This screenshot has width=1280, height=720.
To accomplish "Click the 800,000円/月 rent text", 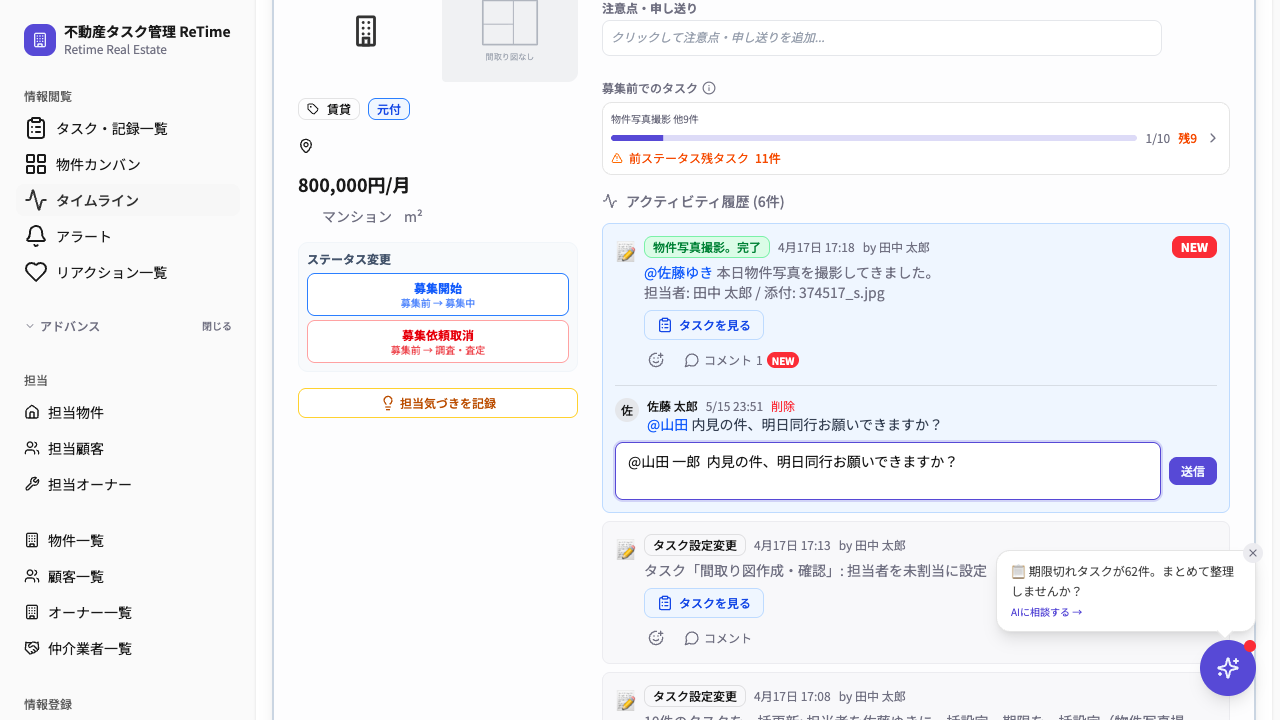I will click(x=354, y=185).
